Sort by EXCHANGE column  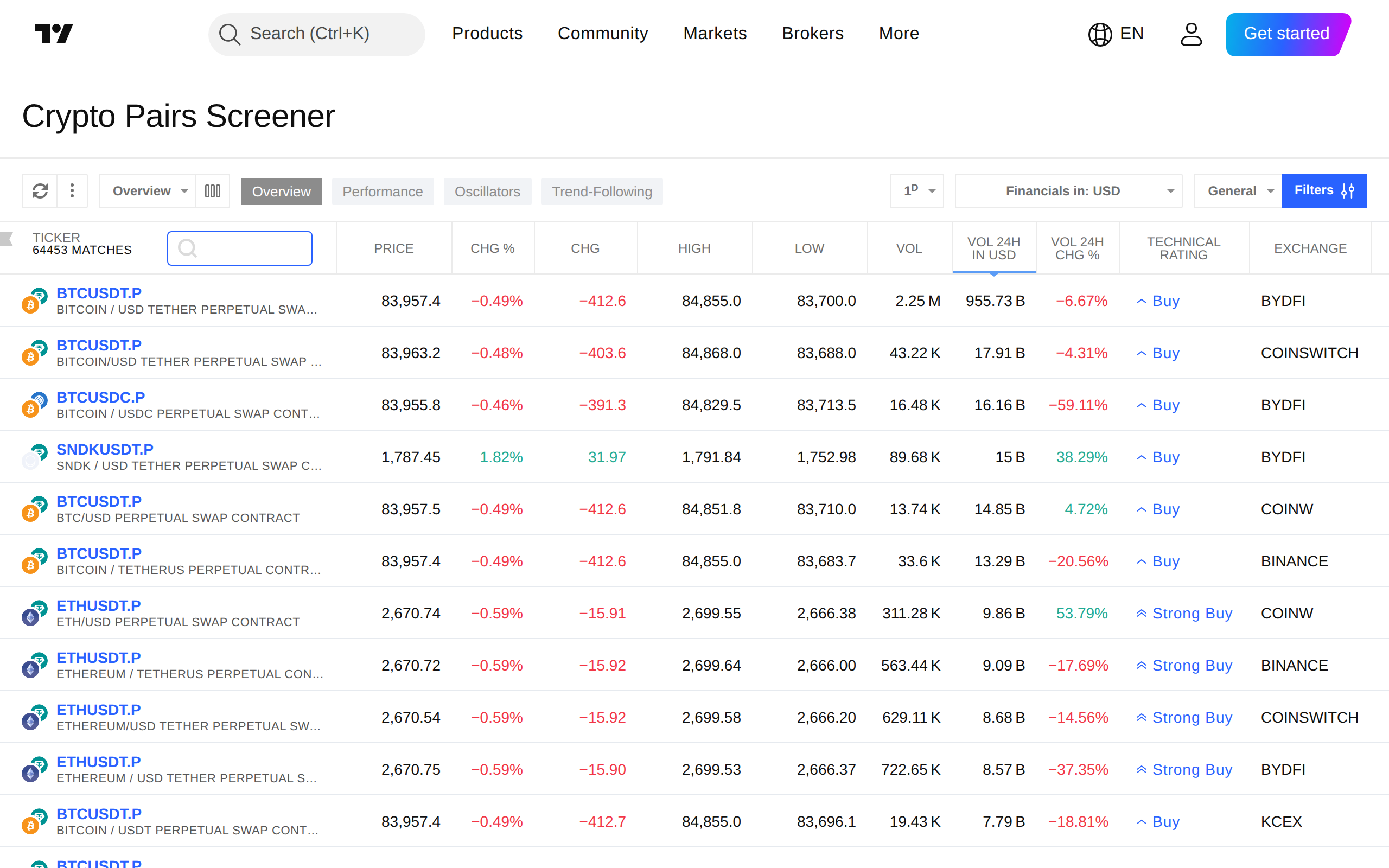point(1310,248)
